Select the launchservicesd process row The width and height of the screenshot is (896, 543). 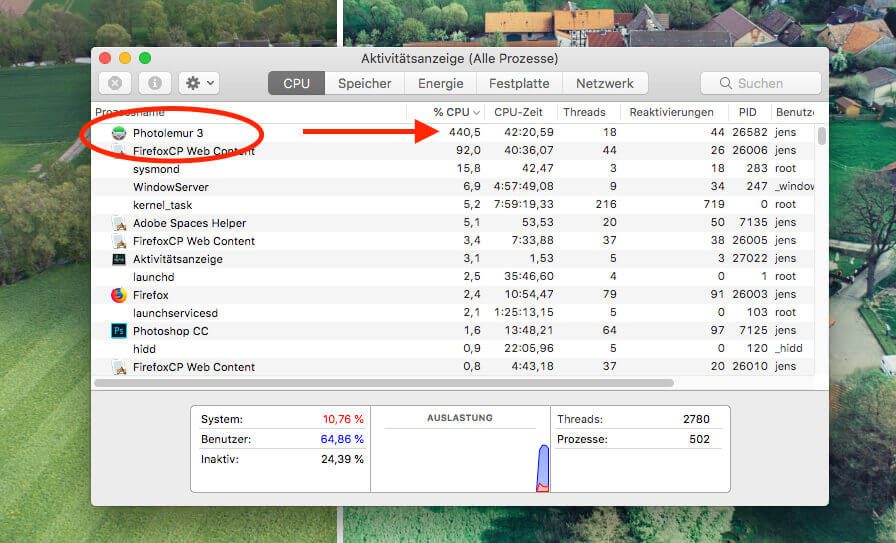[454, 313]
